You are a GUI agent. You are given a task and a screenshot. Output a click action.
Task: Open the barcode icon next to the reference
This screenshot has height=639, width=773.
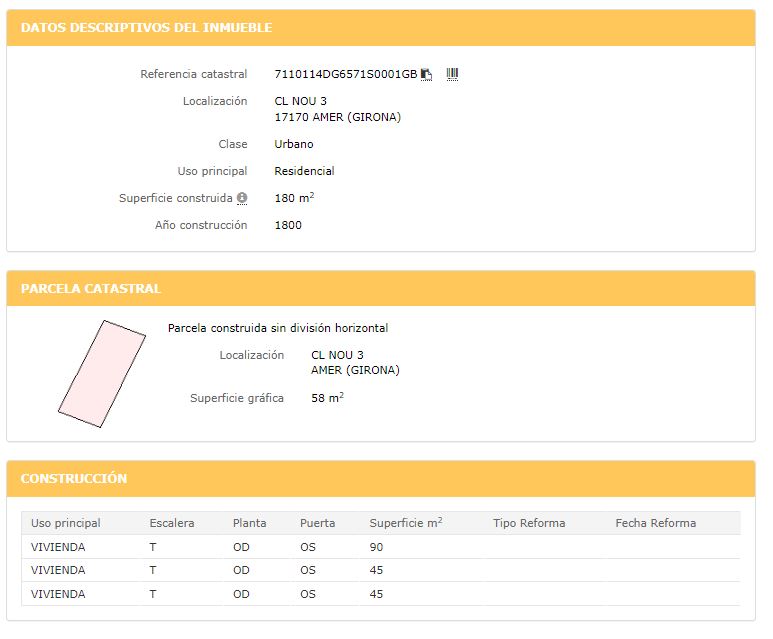coord(452,74)
